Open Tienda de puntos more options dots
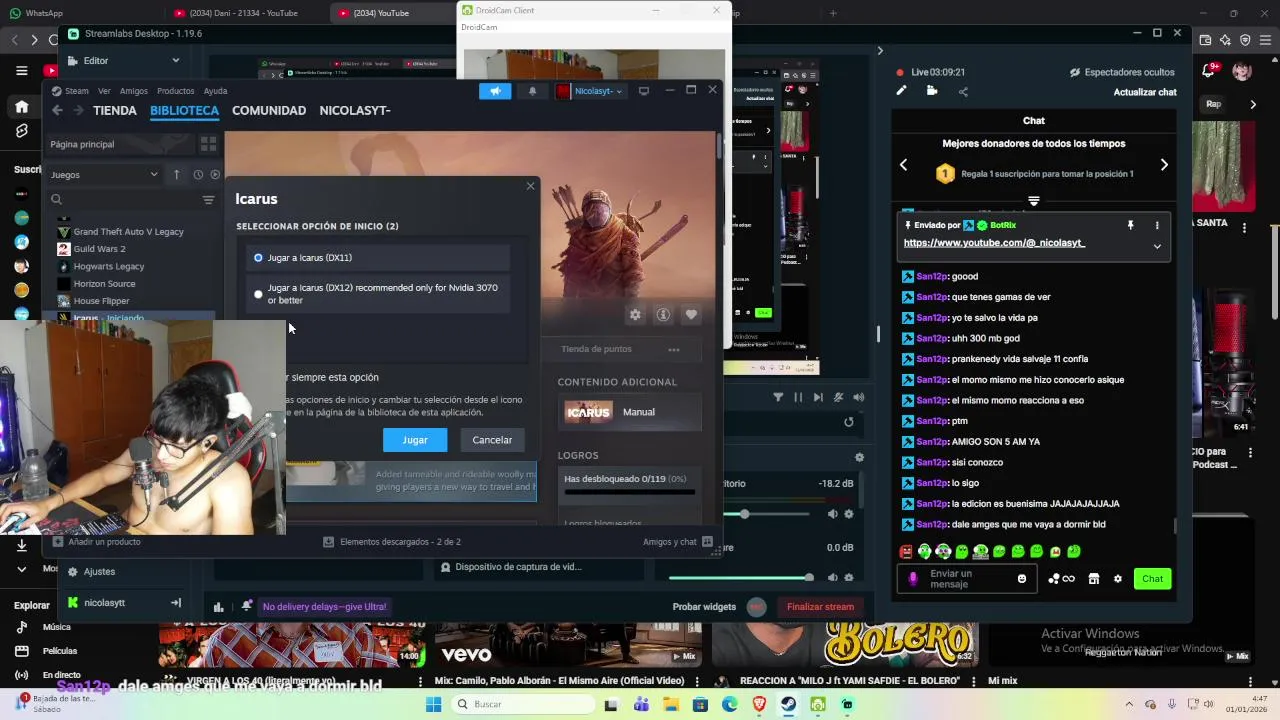The height and width of the screenshot is (720, 1280). click(x=674, y=349)
